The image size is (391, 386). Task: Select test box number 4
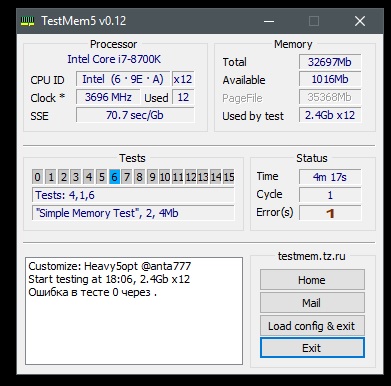click(x=89, y=177)
